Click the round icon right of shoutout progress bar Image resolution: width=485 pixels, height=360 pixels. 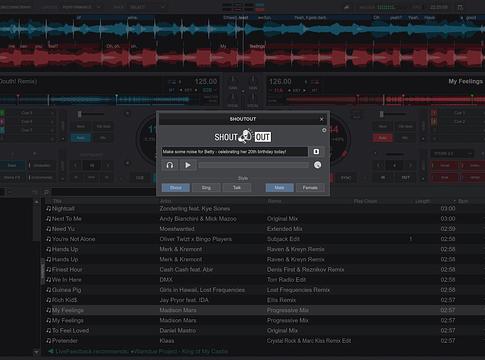[317, 165]
